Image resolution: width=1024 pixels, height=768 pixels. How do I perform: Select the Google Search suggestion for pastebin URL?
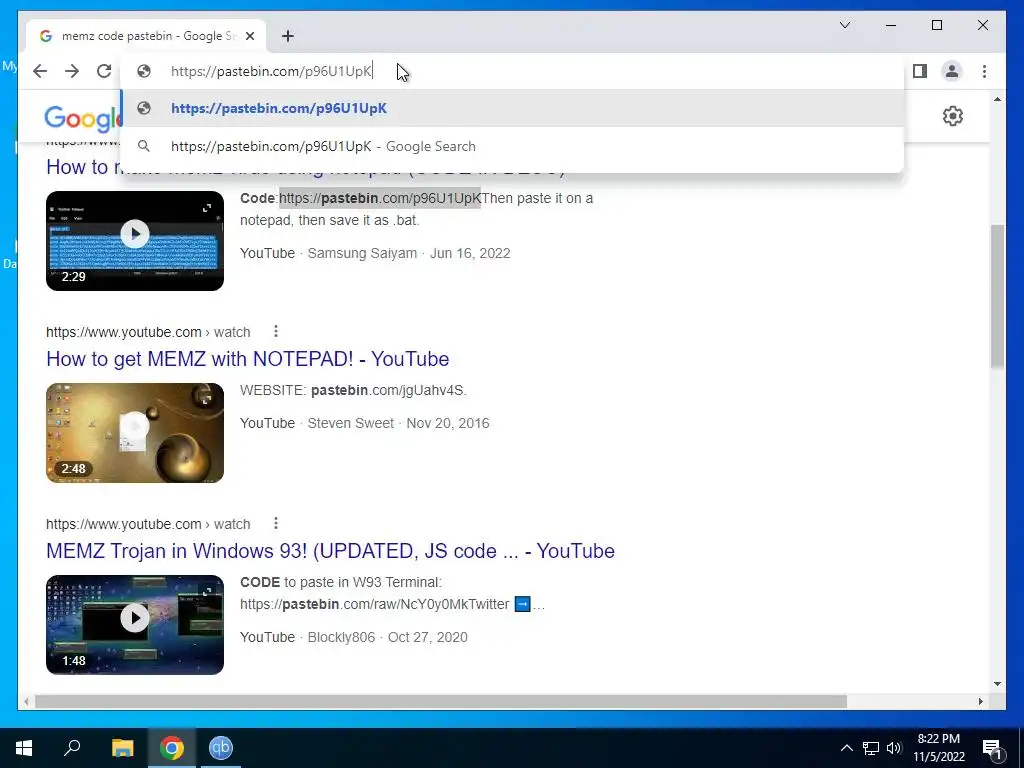[x=513, y=146]
